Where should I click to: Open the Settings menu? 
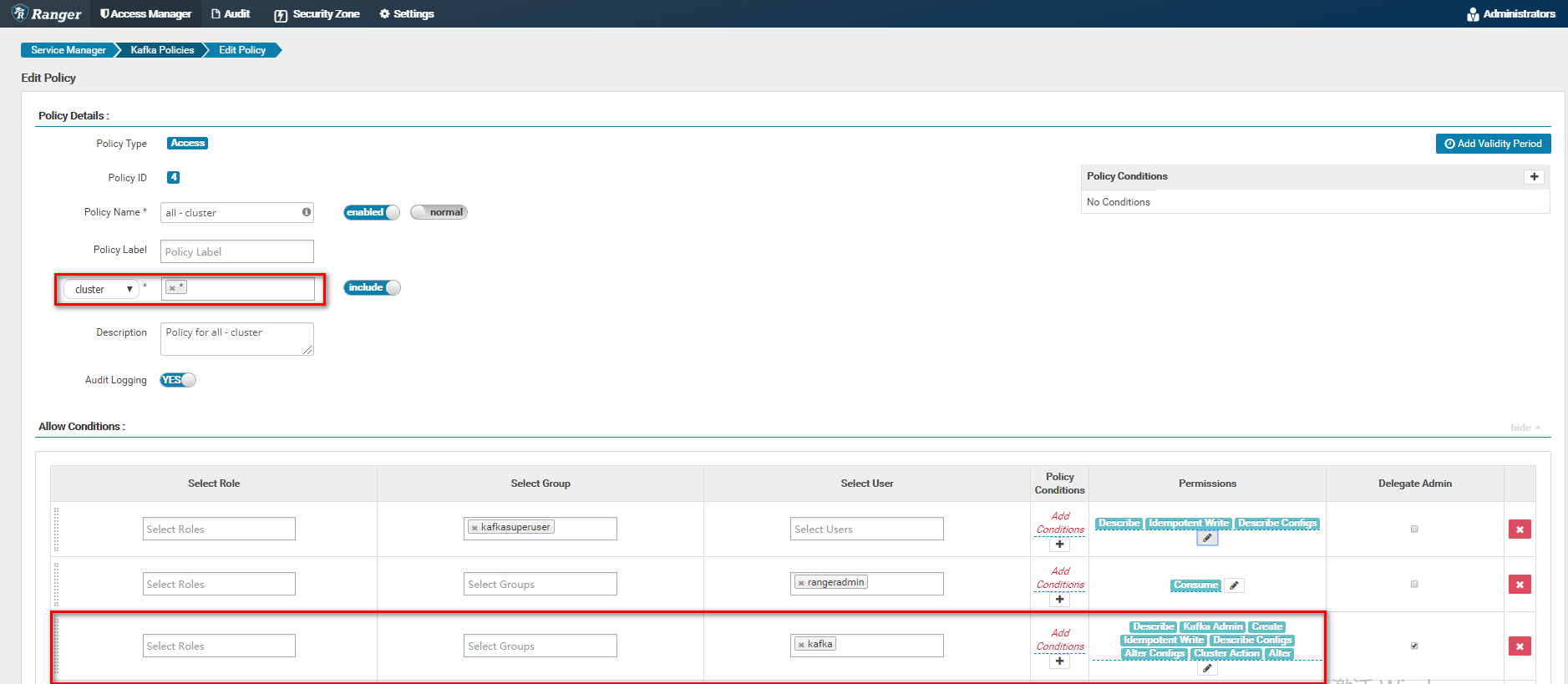pyautogui.click(x=407, y=14)
